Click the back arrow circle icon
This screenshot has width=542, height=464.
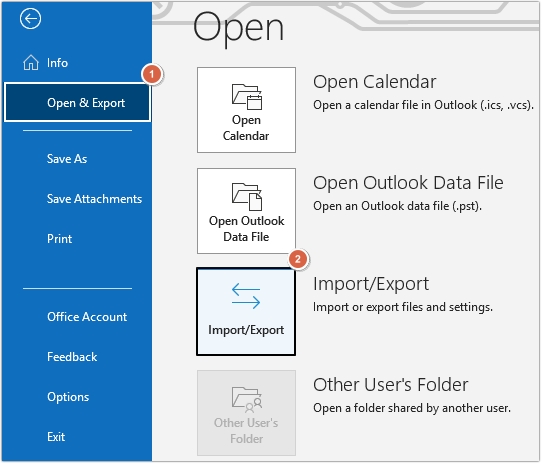click(x=30, y=18)
